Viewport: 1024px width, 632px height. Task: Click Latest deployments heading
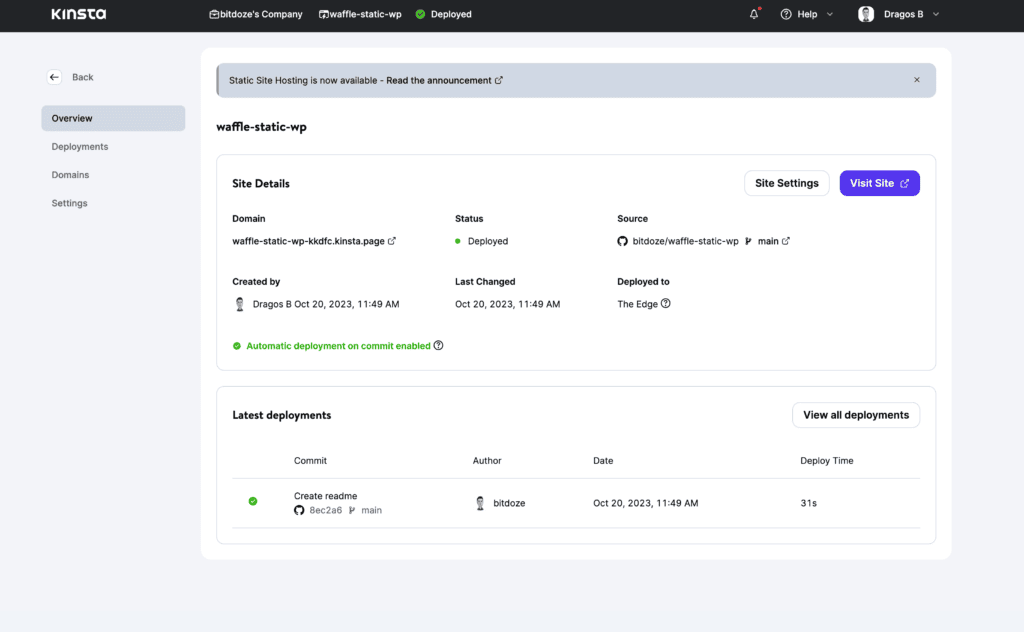coord(281,415)
